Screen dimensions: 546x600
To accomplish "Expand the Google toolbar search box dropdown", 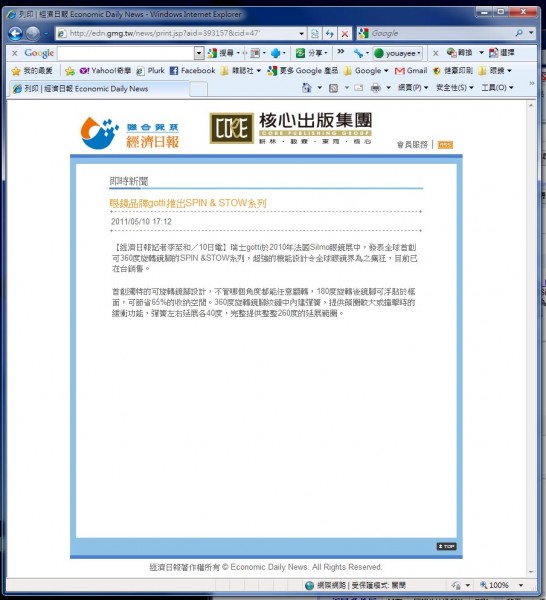I will (199, 53).
